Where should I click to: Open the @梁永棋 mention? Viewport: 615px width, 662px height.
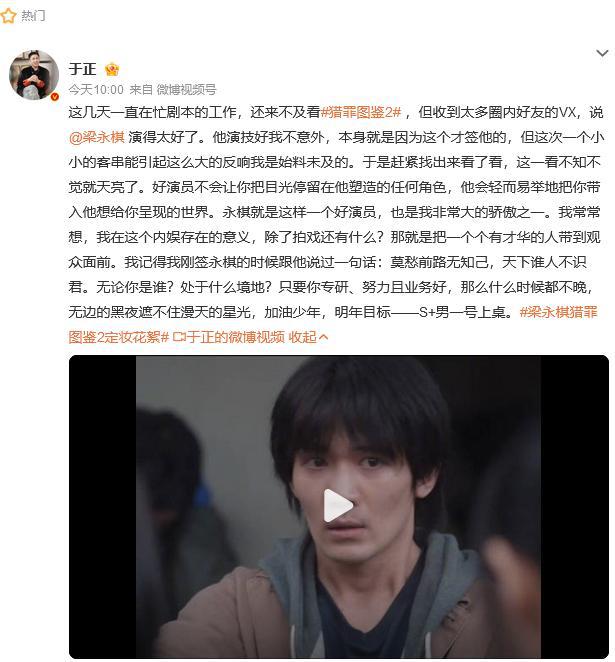pyautogui.click(x=97, y=137)
